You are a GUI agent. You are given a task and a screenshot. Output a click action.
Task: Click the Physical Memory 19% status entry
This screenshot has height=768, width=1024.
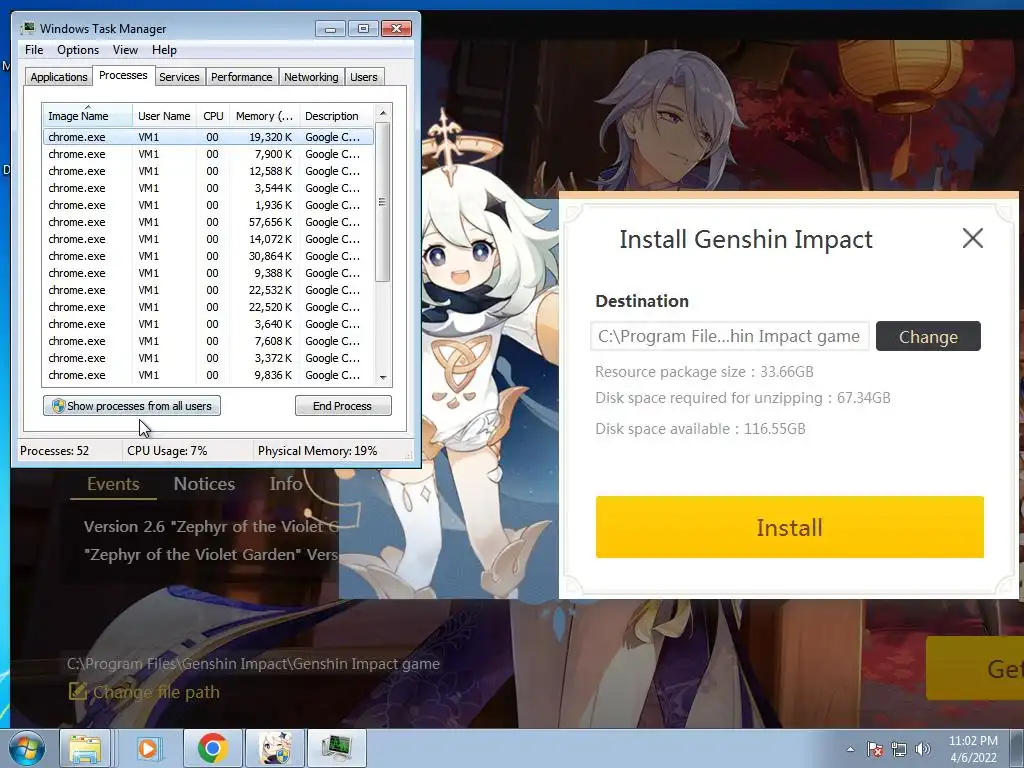coord(317,451)
